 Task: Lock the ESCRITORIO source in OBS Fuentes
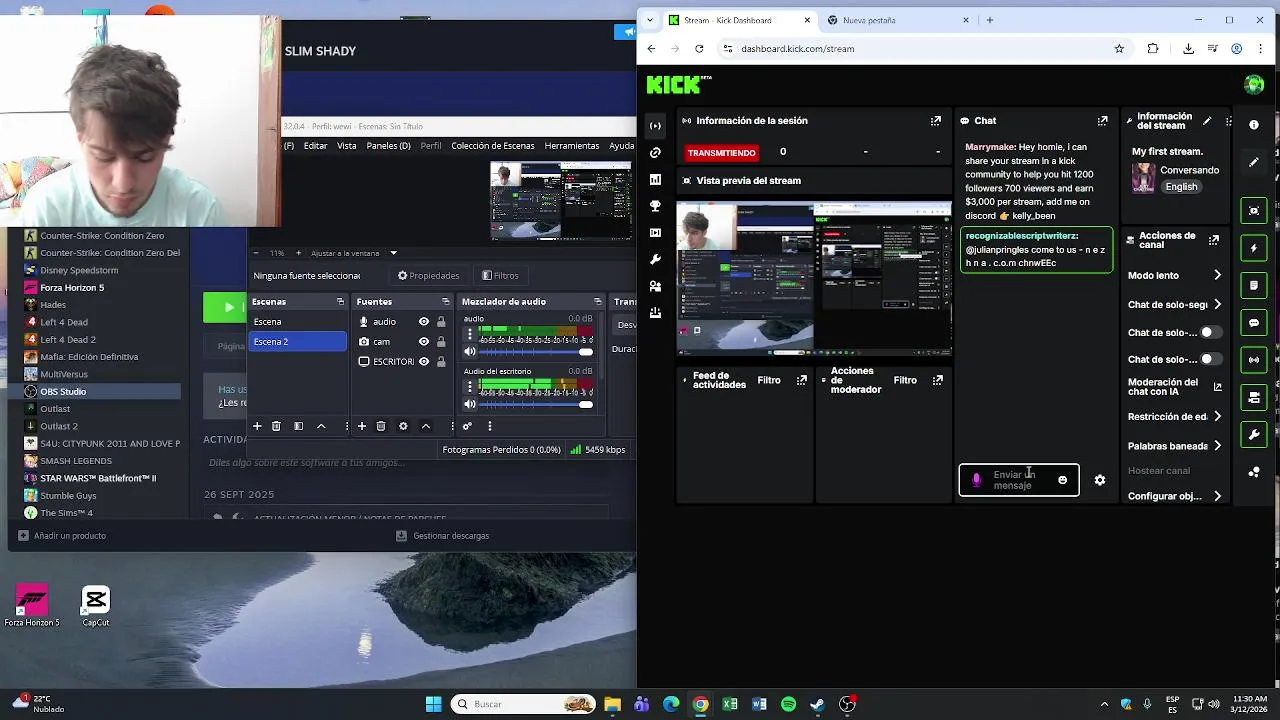pos(441,361)
